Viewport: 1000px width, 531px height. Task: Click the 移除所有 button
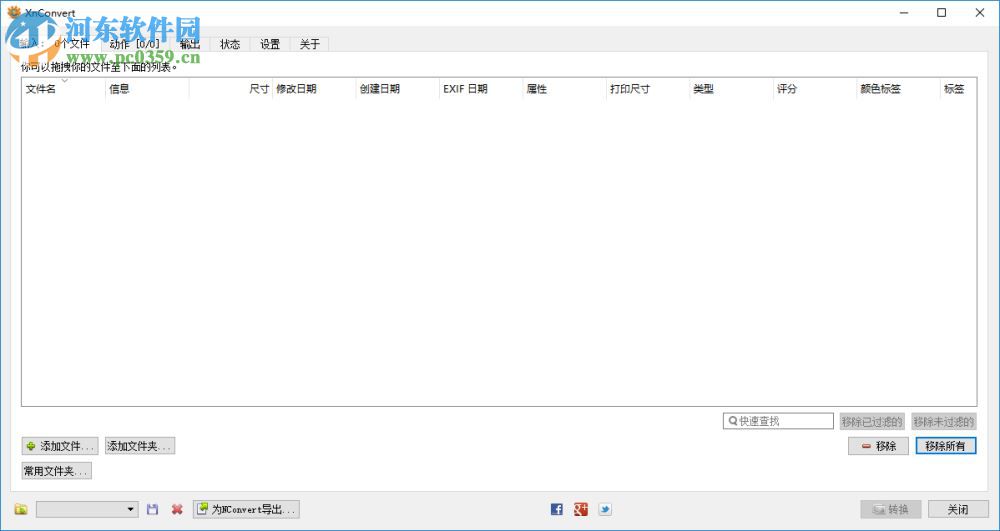pos(946,446)
